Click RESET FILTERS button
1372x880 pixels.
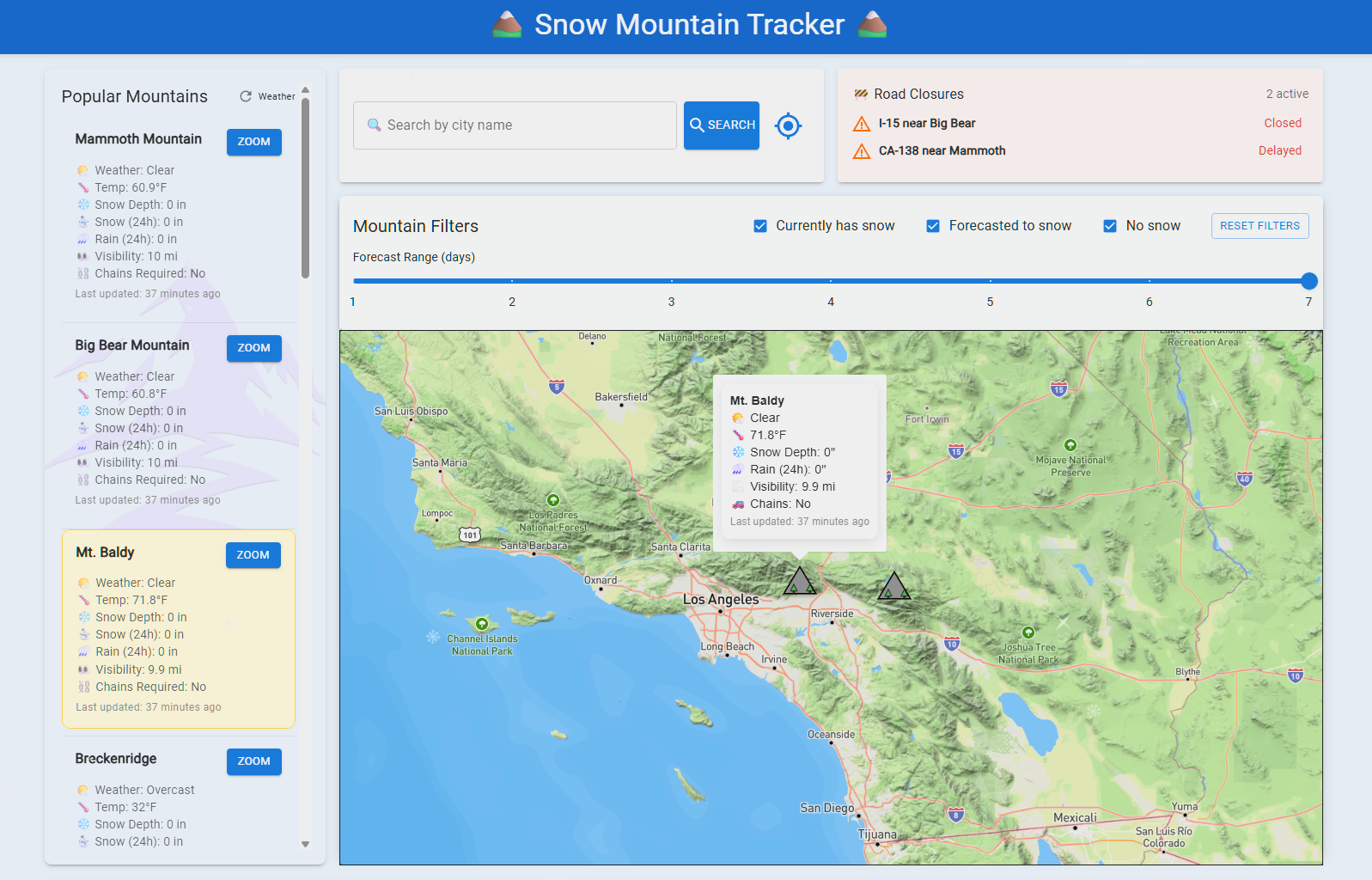click(1260, 226)
